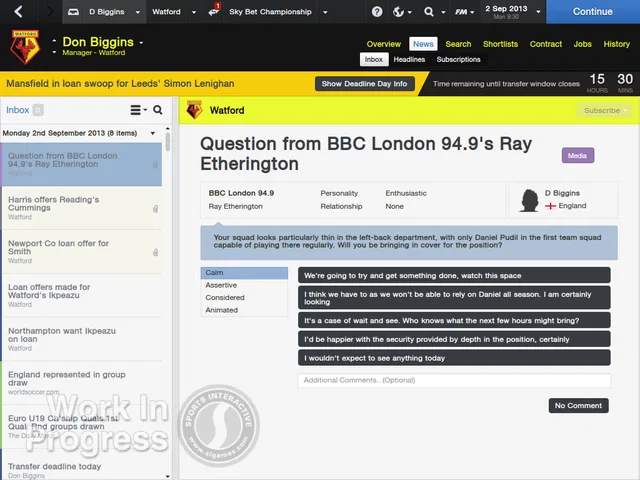Open inbox item Loan offers made for Watford's Ikpeazu
Viewport: 640px width, 480px height.
click(82, 296)
